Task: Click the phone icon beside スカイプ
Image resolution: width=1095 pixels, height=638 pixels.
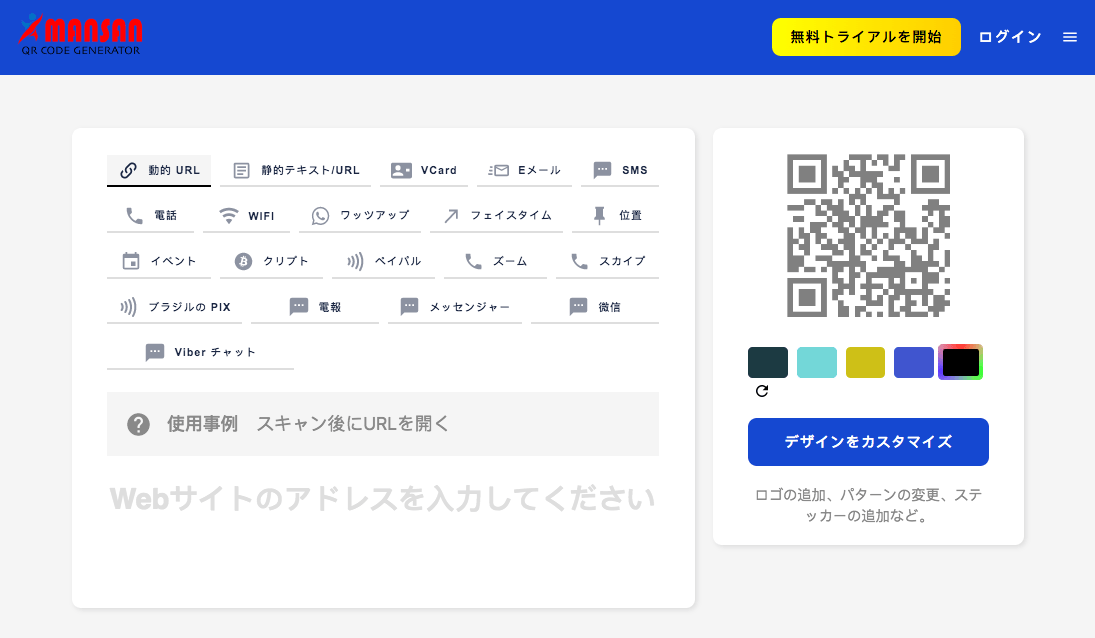Action: point(580,261)
